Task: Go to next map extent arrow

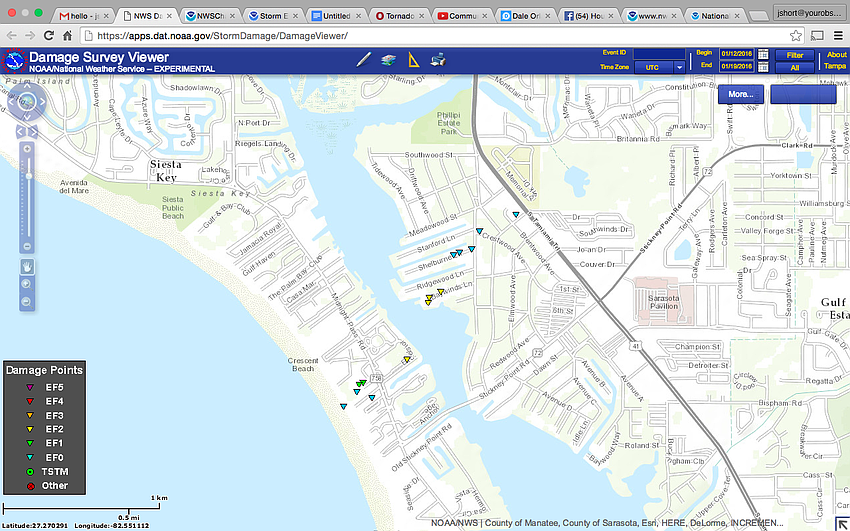Action: click(33, 132)
